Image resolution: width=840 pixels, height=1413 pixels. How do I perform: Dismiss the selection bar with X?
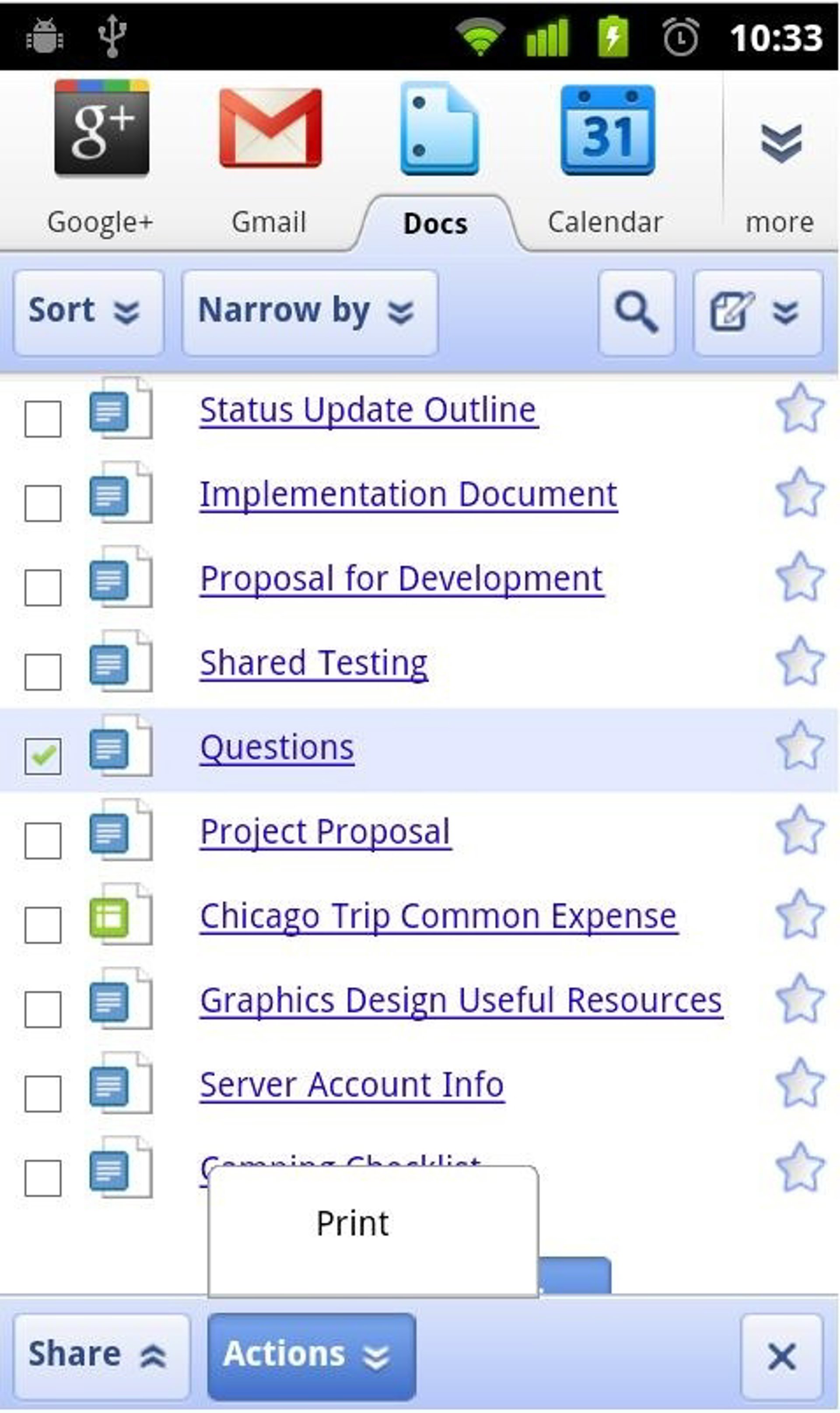[x=781, y=1357]
